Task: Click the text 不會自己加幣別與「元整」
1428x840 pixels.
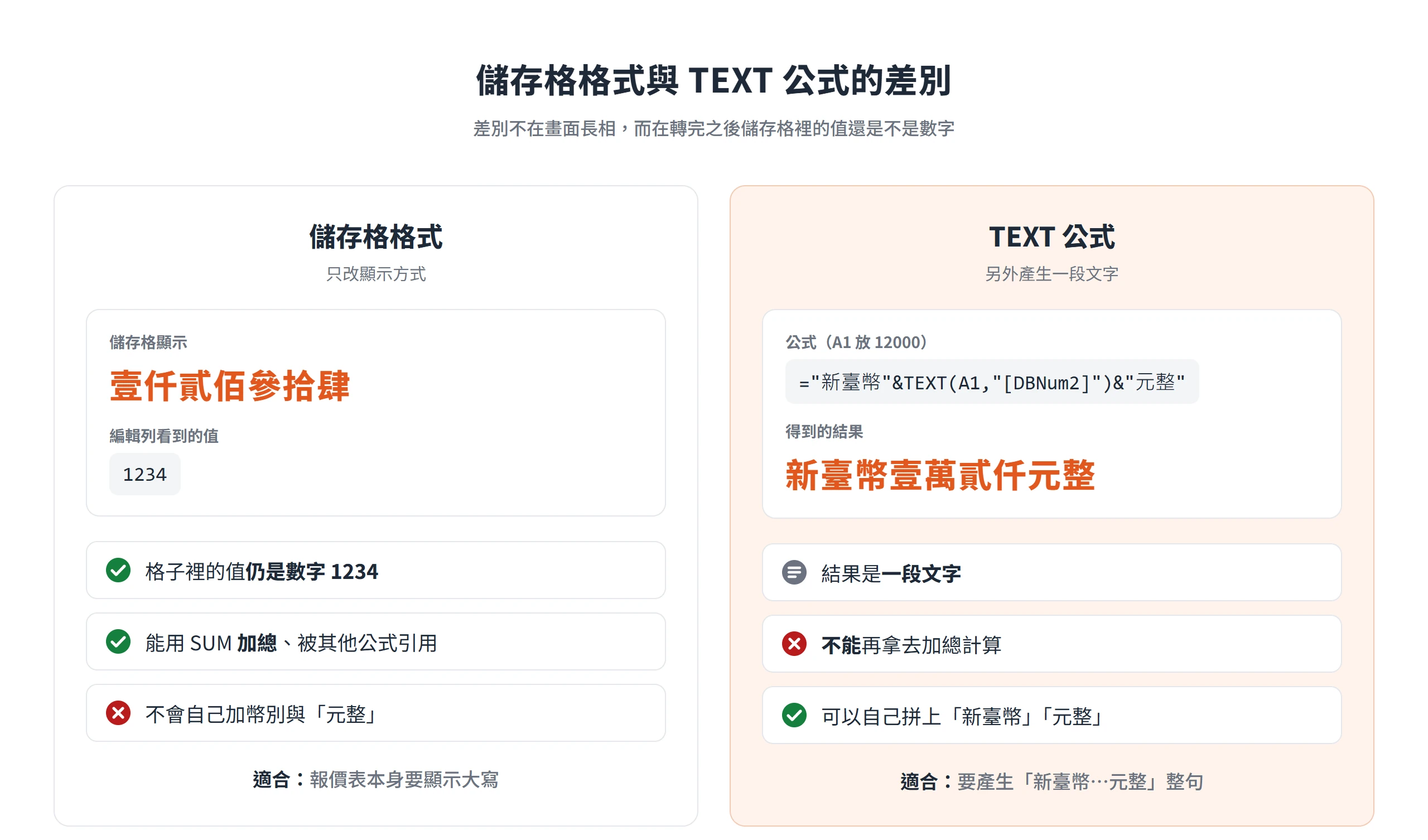Action: click(x=261, y=714)
